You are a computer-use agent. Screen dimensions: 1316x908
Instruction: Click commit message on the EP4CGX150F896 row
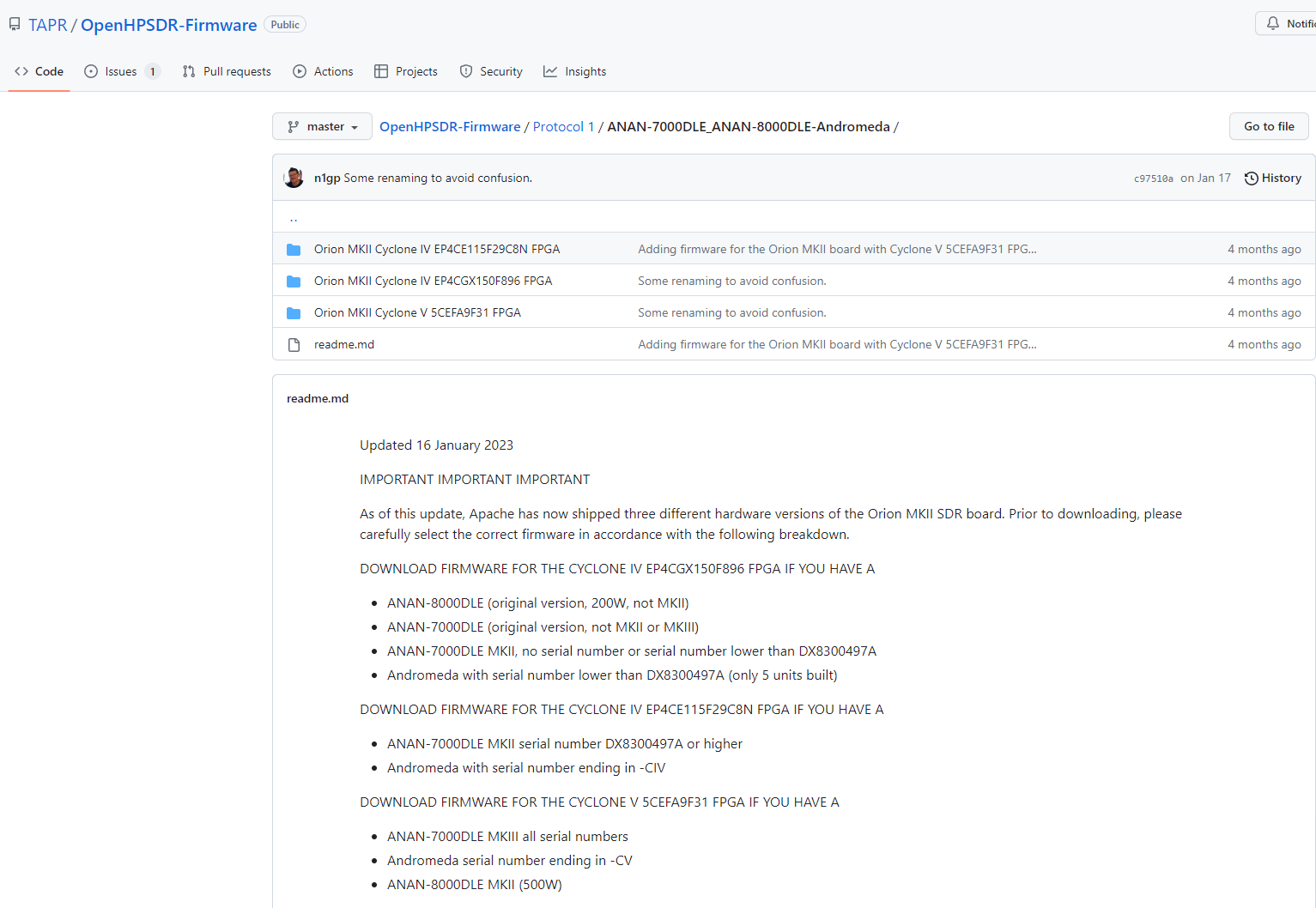click(x=732, y=281)
